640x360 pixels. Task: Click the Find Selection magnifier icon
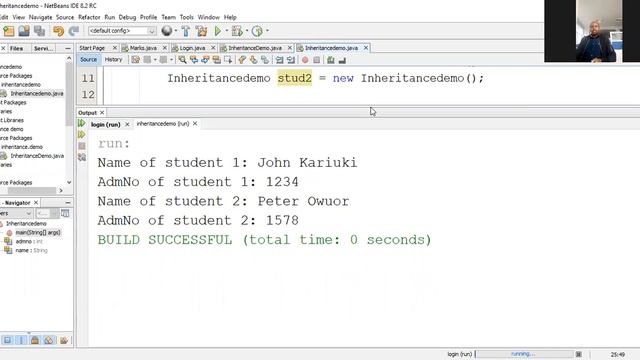click(182, 60)
